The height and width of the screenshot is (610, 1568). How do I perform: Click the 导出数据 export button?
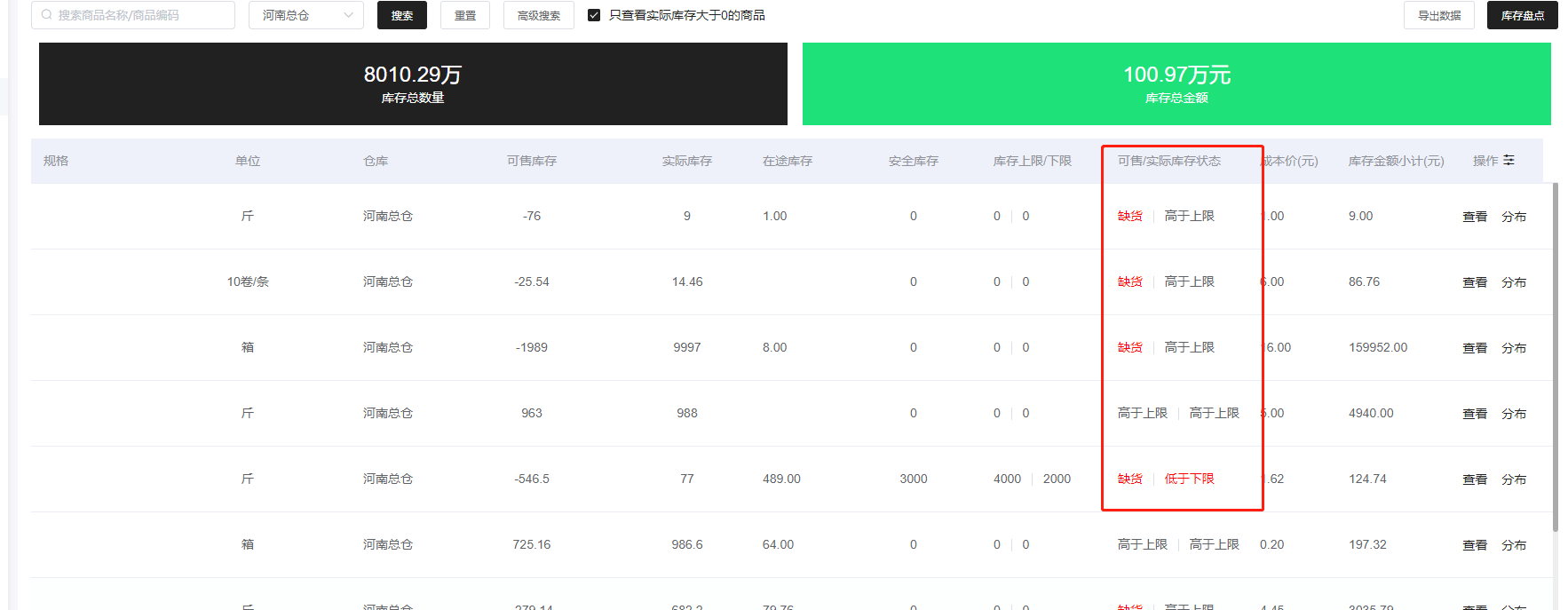[x=1439, y=15]
